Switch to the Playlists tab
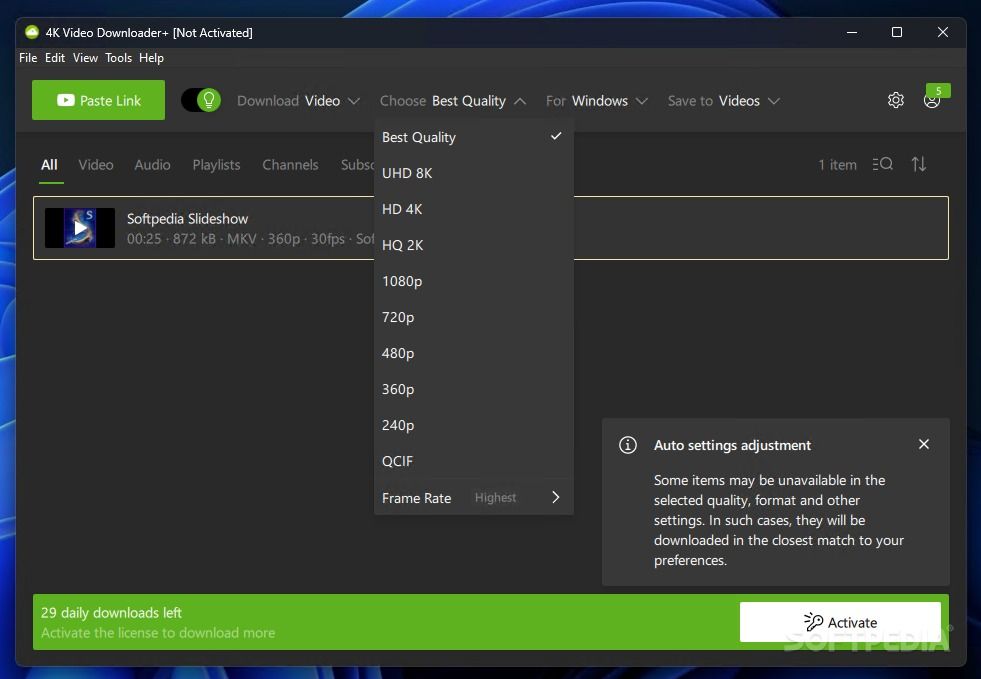Image resolution: width=981 pixels, height=679 pixels. 216,165
